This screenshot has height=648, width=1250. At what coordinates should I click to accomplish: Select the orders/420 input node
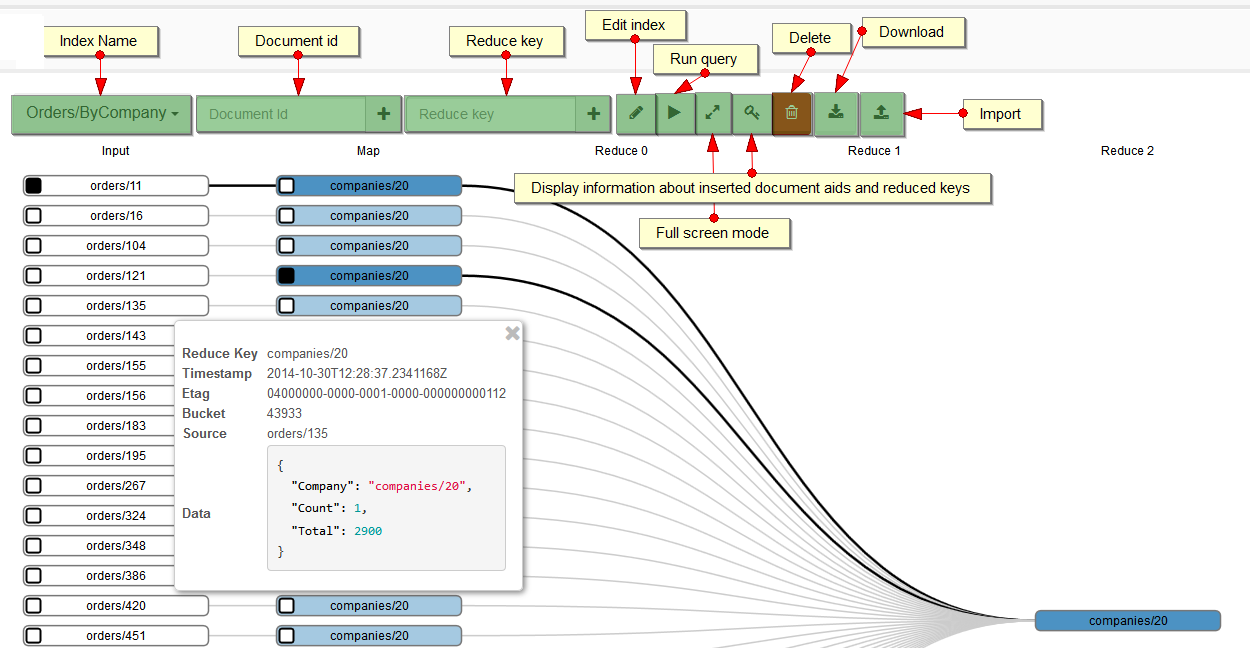pos(116,606)
